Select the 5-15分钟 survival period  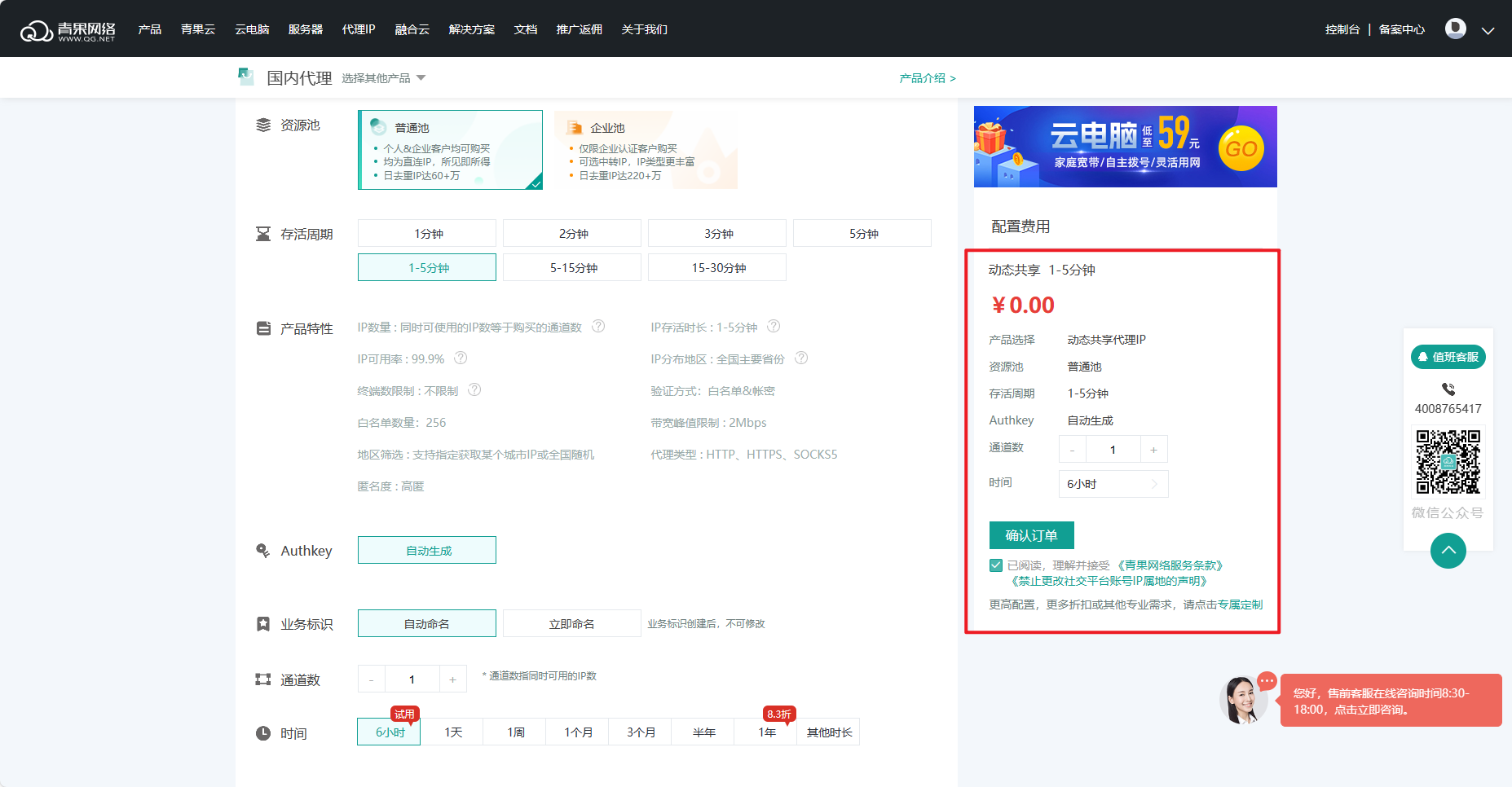tap(572, 268)
